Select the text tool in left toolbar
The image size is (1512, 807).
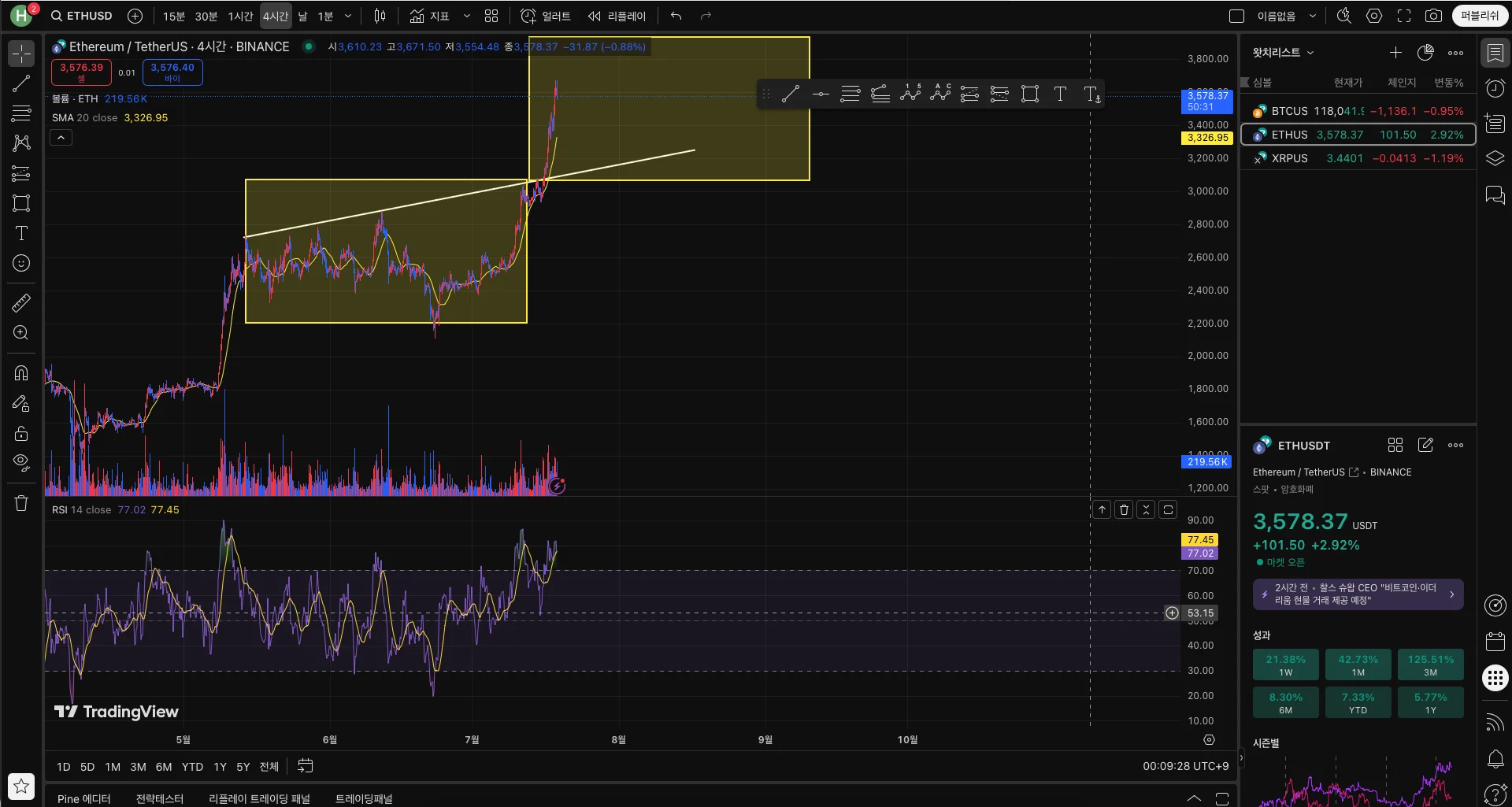point(21,233)
